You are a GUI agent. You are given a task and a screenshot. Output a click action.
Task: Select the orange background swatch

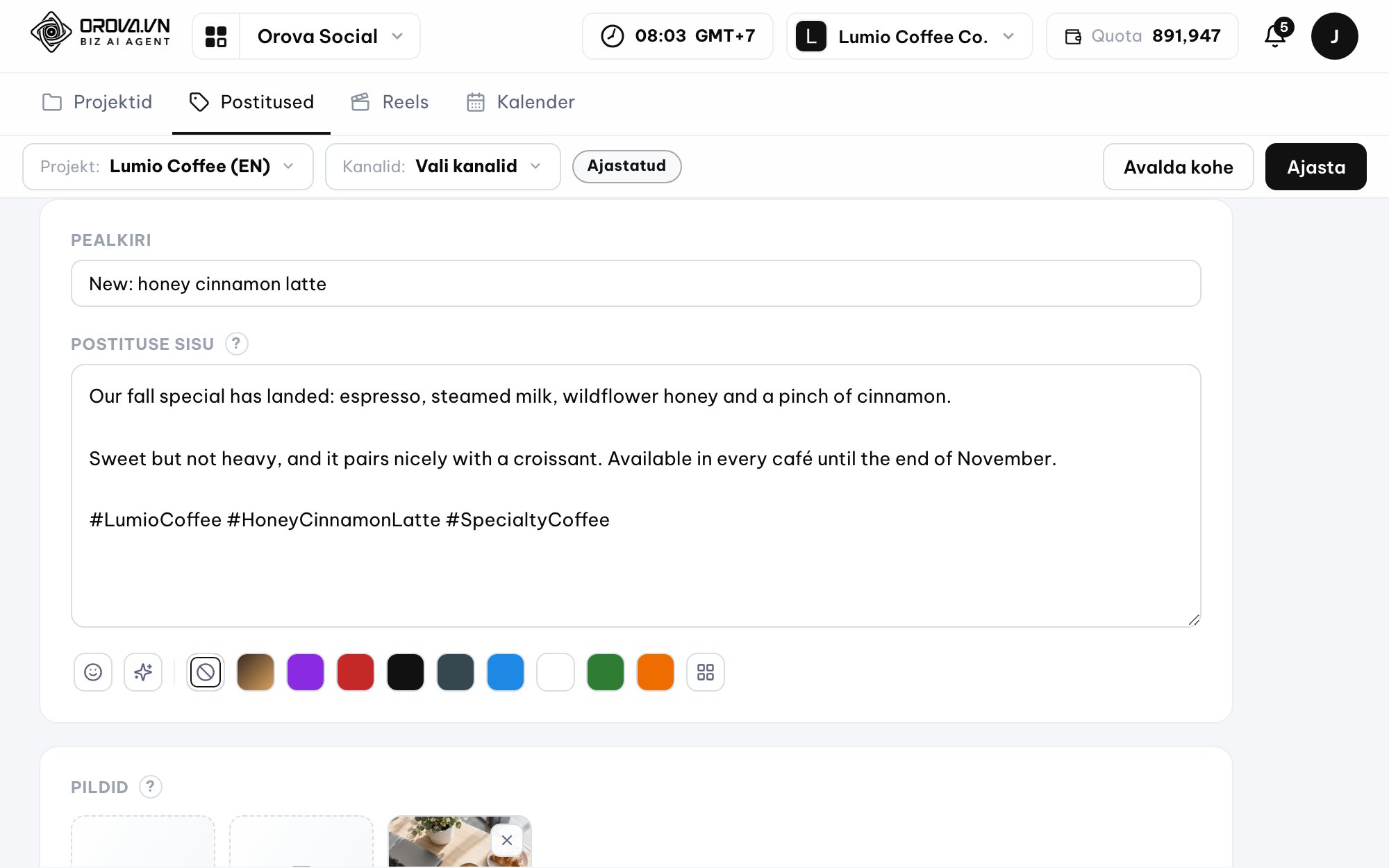[x=656, y=672]
